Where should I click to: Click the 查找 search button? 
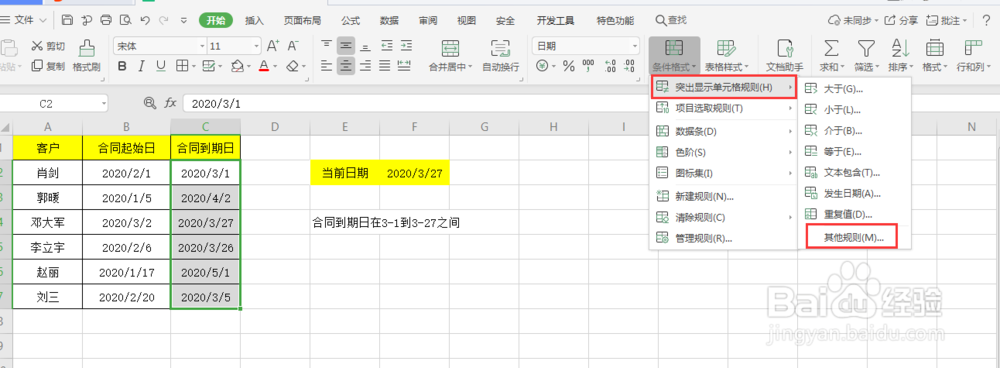point(671,20)
